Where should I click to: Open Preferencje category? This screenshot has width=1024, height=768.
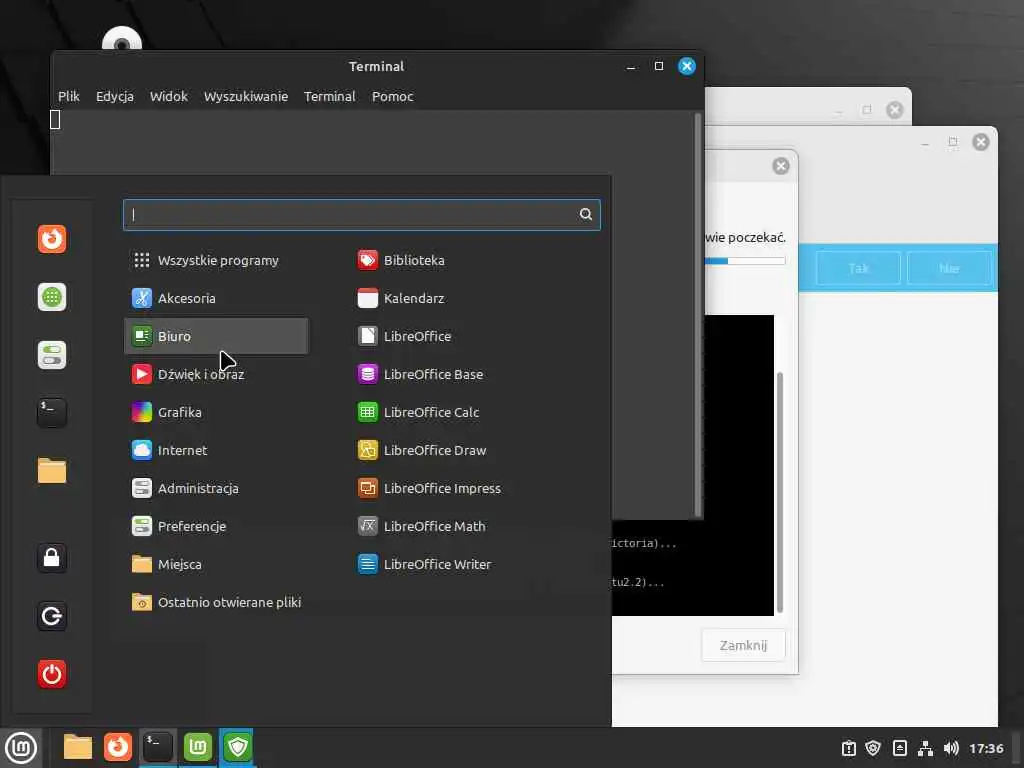pos(216,526)
